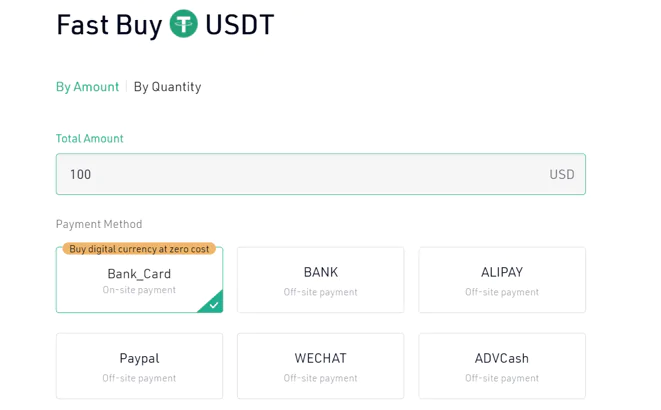Screen dimensions: 661x410
Task: Click the Off-site payment text under ADVCash
Action: tap(502, 378)
